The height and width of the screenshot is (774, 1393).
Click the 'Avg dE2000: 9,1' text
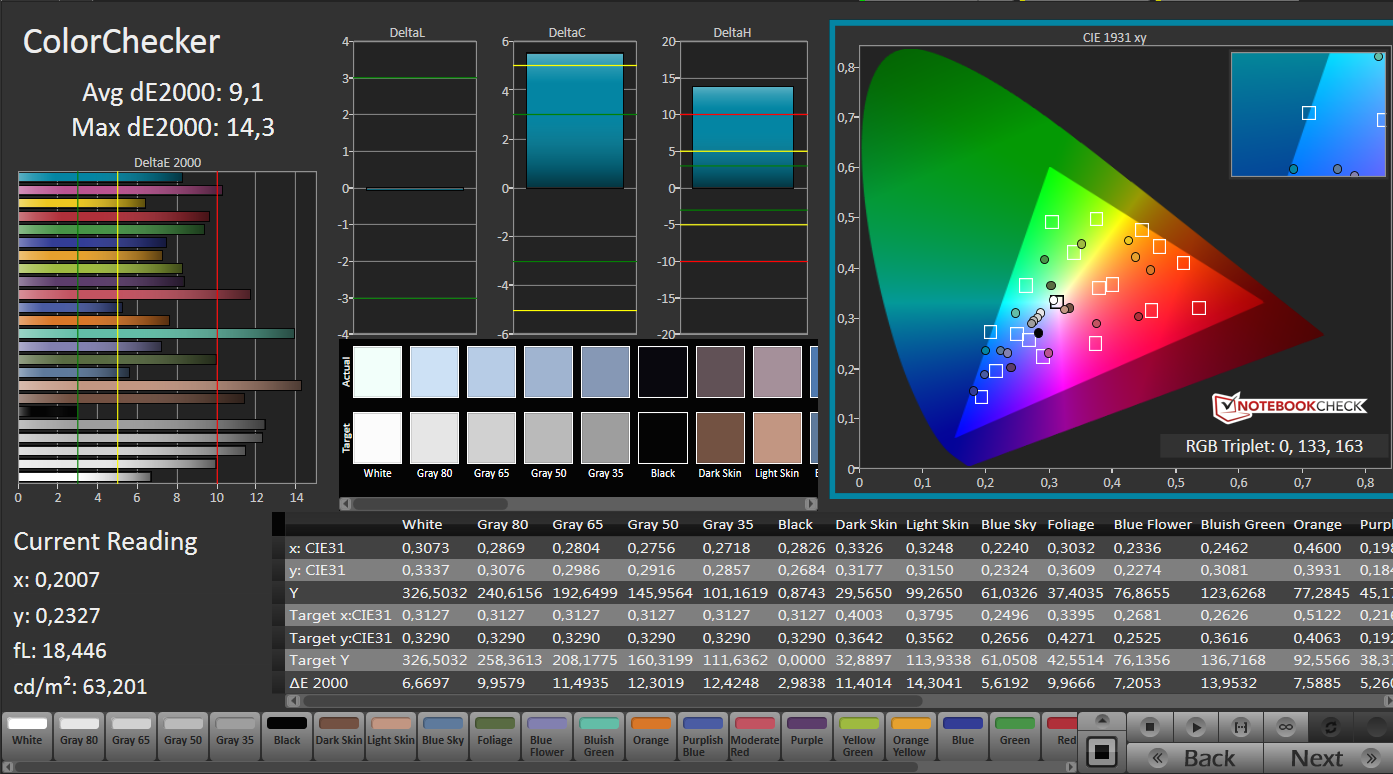click(172, 93)
